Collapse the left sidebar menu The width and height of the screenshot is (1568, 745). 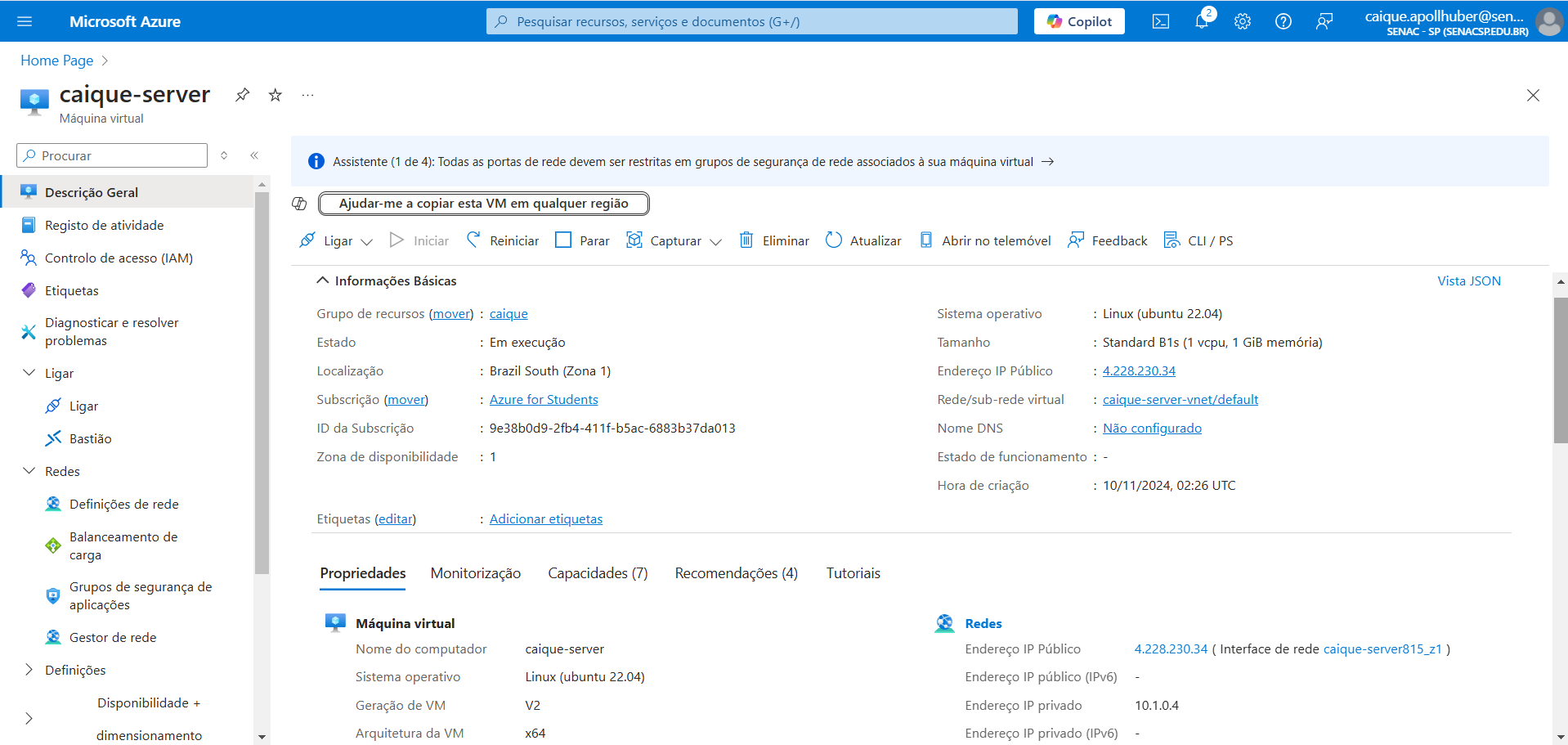(254, 155)
